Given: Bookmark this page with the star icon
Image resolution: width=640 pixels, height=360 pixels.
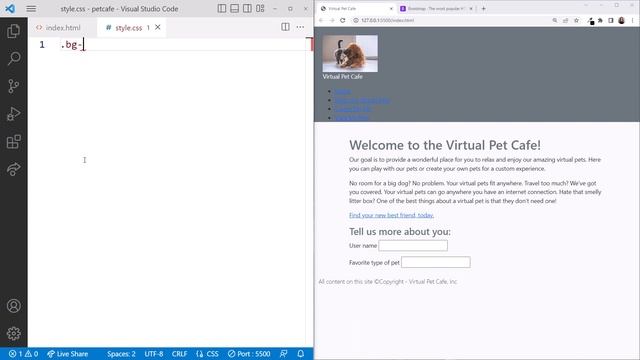Looking at the screenshot, I should pos(576,20).
